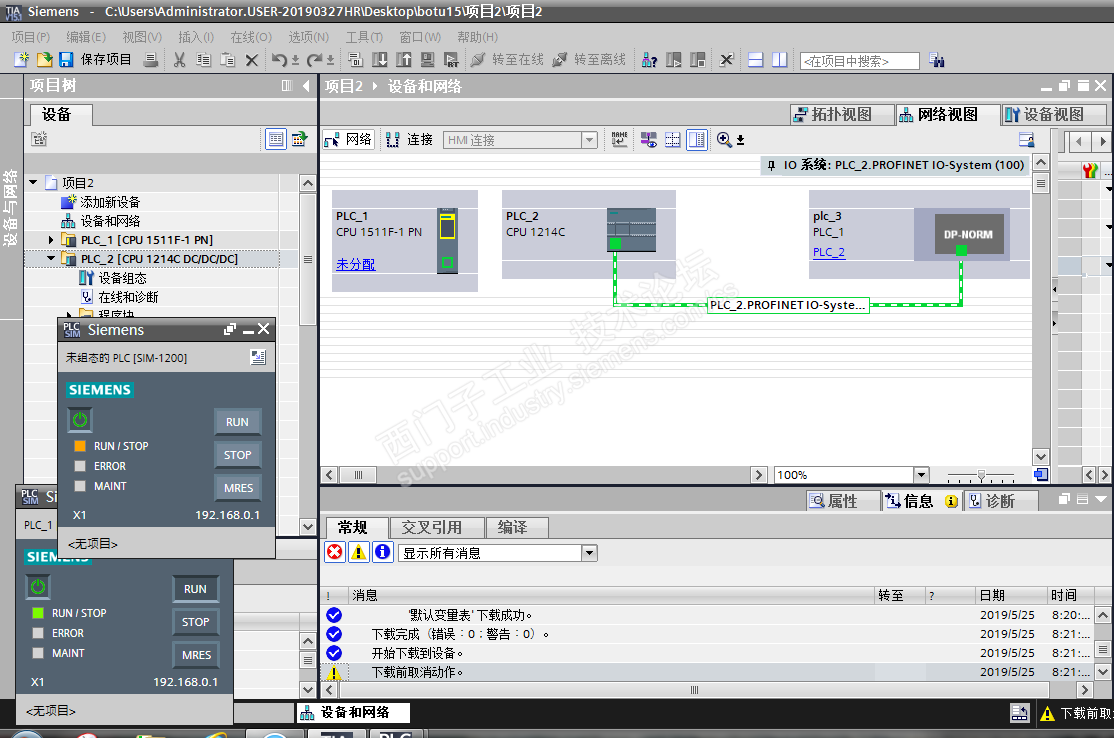
Task: Toggle error messages filter in info panel
Action: pos(335,552)
